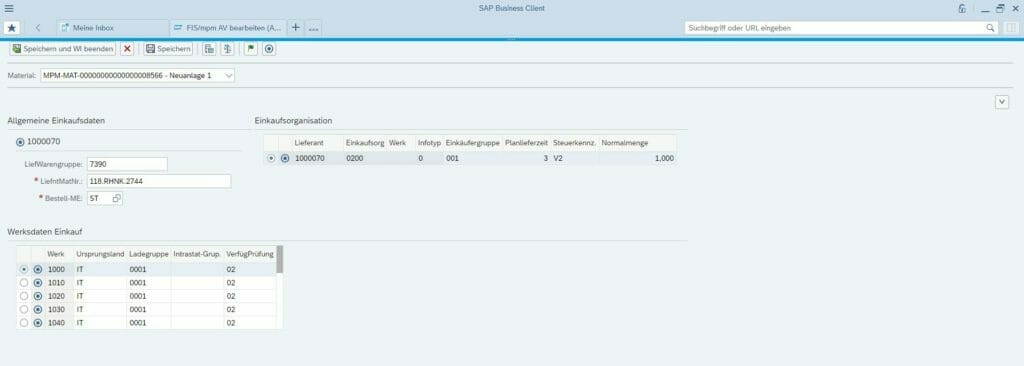Viewport: 1024px width, 366px height.
Task: Select the 1000070 supplier radio button
Action: [20, 141]
